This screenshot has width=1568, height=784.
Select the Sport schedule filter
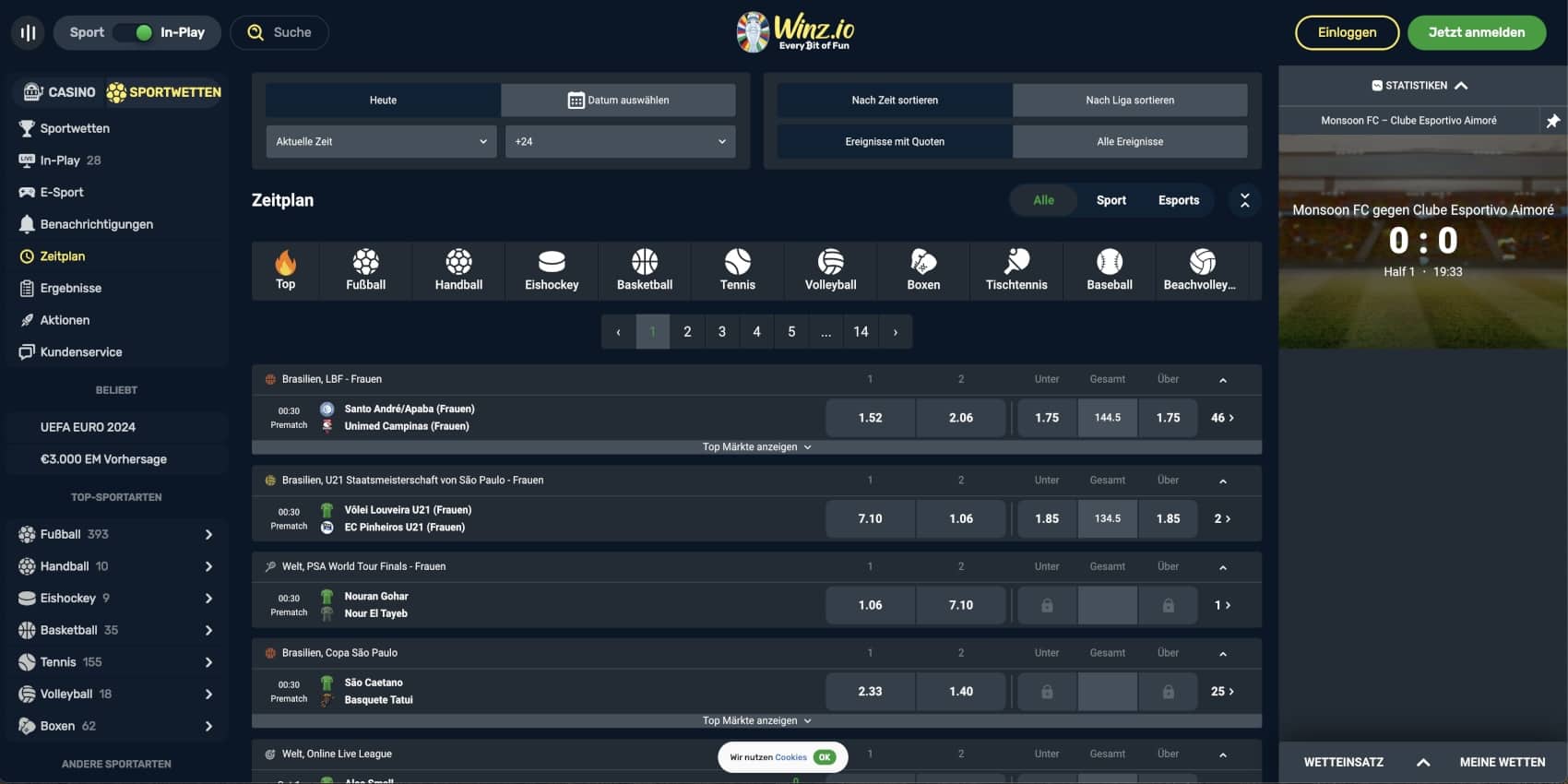(x=1111, y=200)
